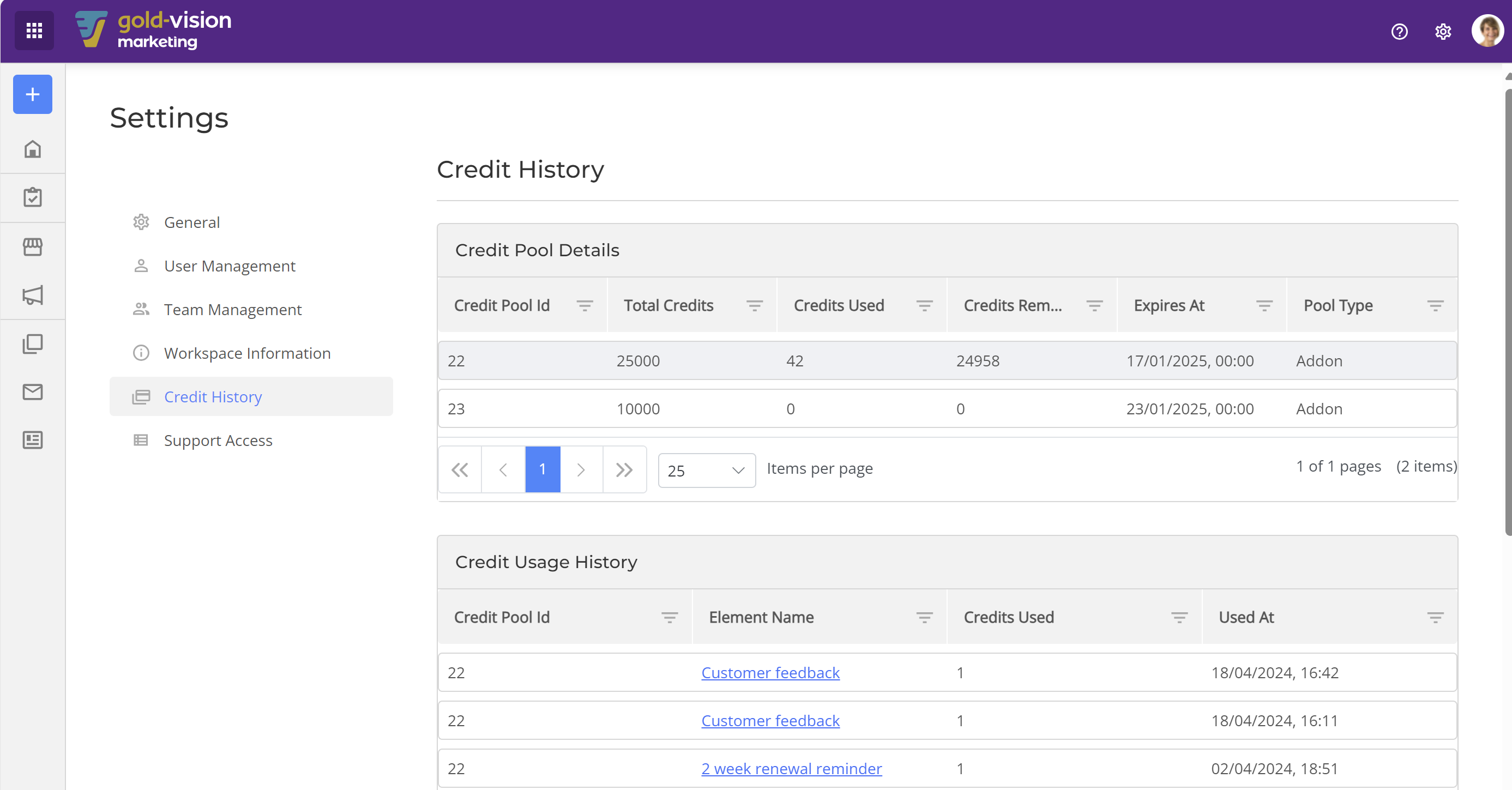
Task: Select the credit pool row with 25000 credits
Action: [x=947, y=360]
